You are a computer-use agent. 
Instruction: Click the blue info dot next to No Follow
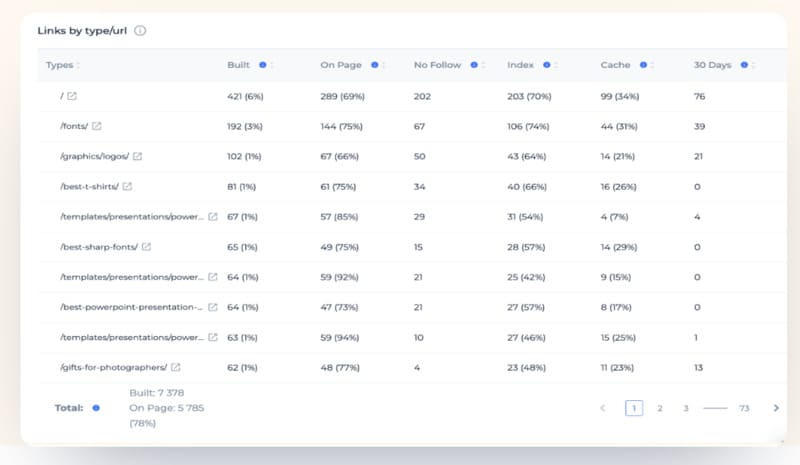(x=474, y=65)
